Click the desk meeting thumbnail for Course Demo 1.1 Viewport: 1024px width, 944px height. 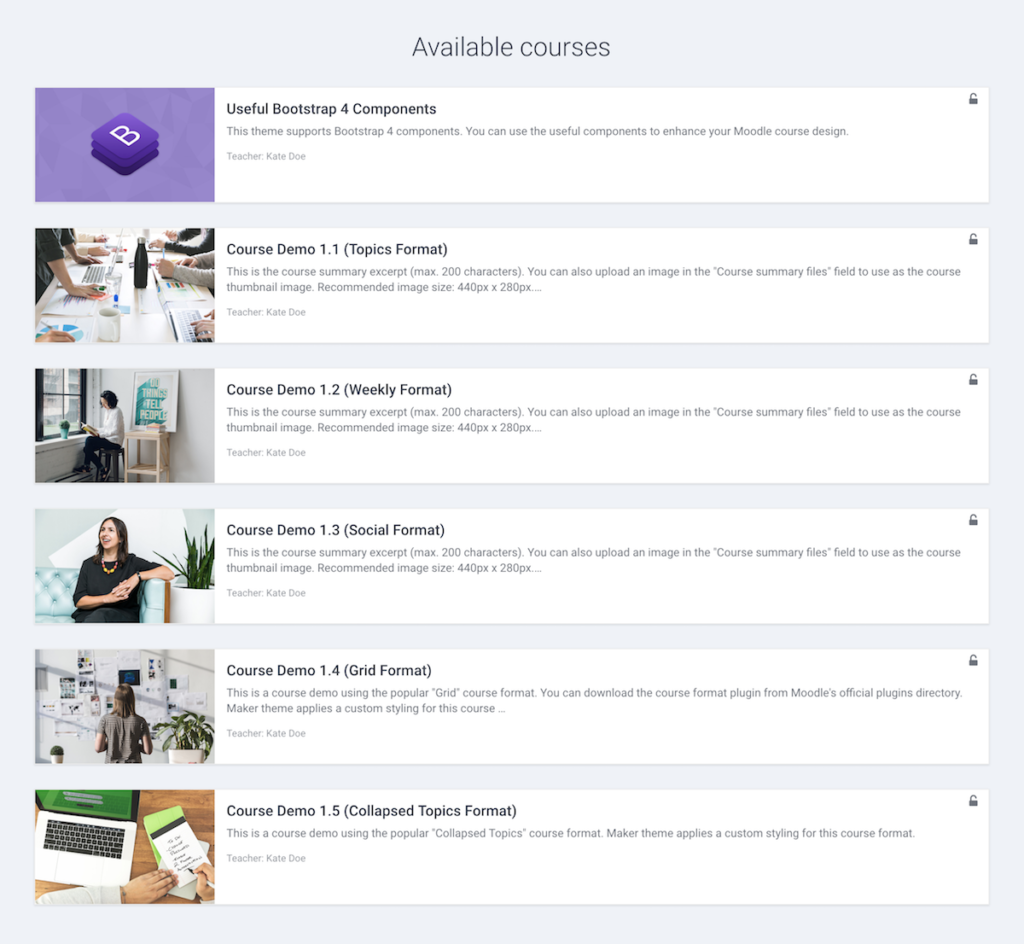coord(124,284)
